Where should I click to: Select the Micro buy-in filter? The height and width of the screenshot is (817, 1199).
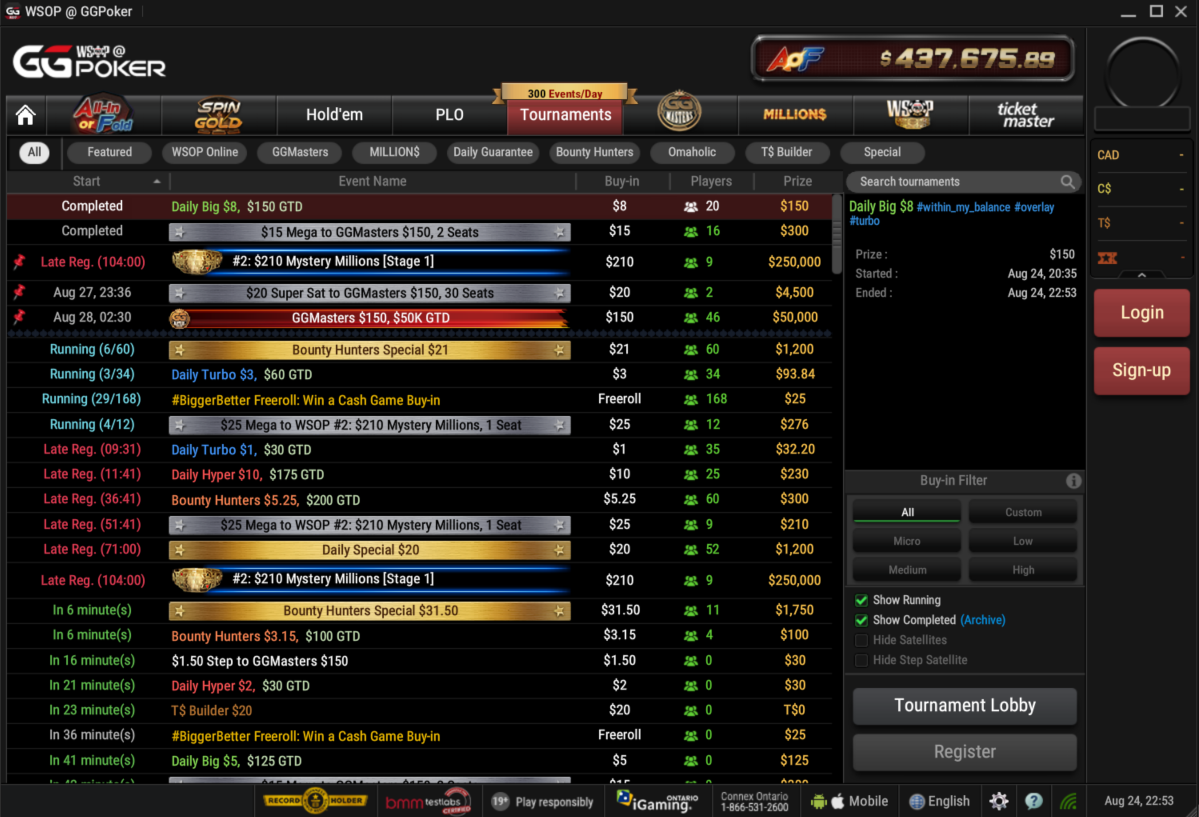[907, 541]
